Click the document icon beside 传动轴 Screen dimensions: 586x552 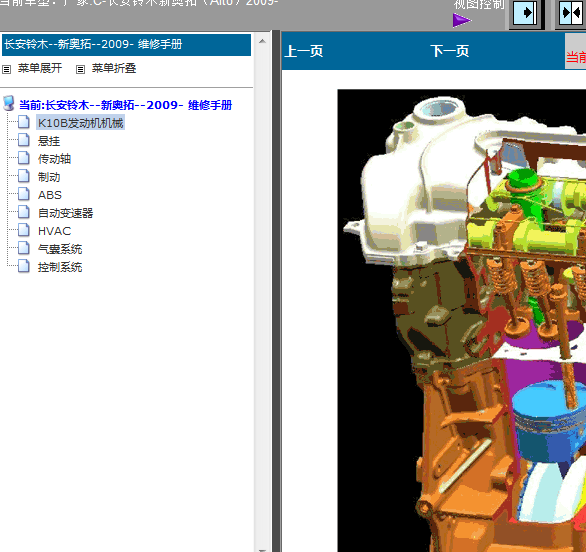(24, 158)
